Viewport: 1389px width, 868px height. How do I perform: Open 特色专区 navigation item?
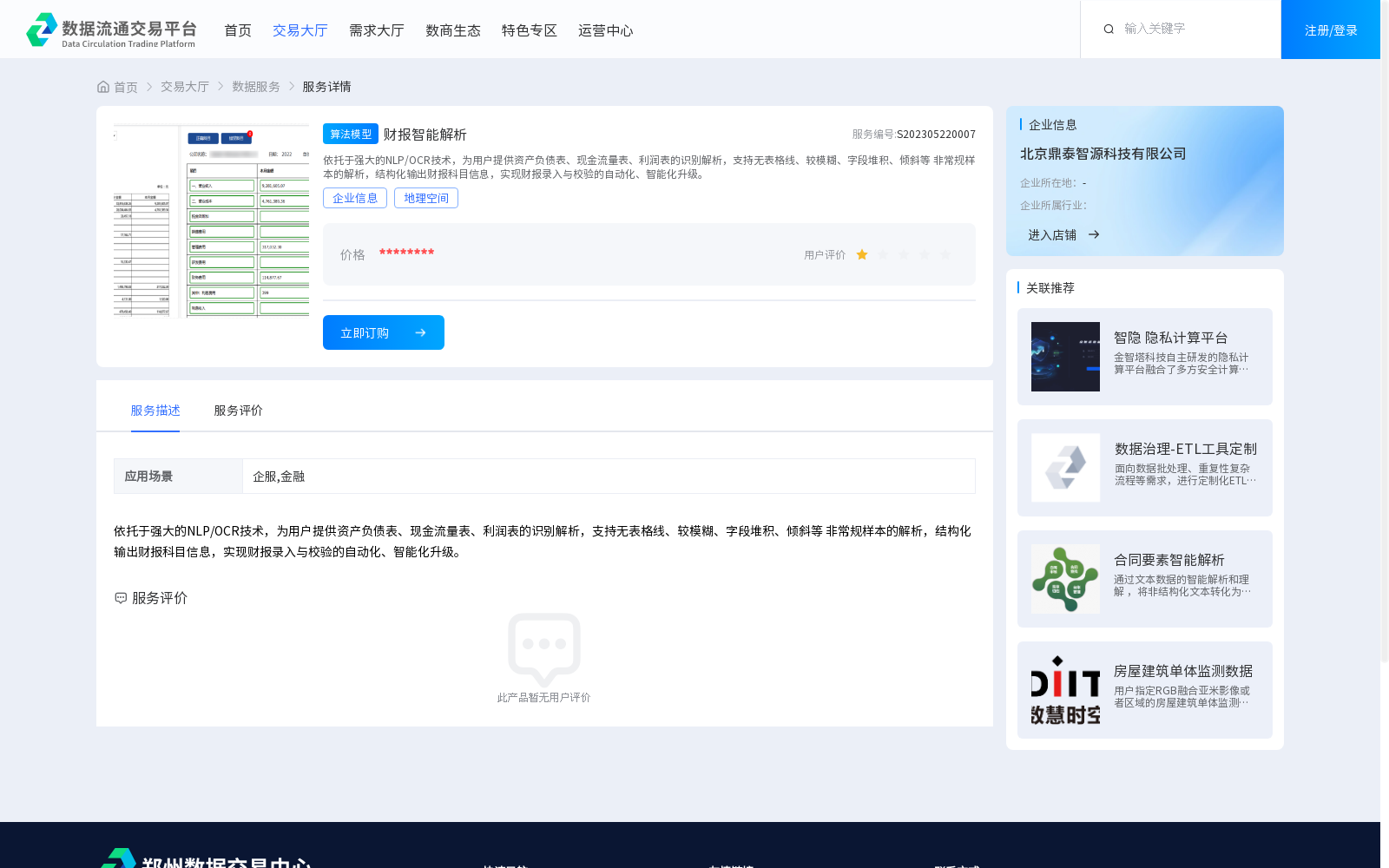click(530, 30)
